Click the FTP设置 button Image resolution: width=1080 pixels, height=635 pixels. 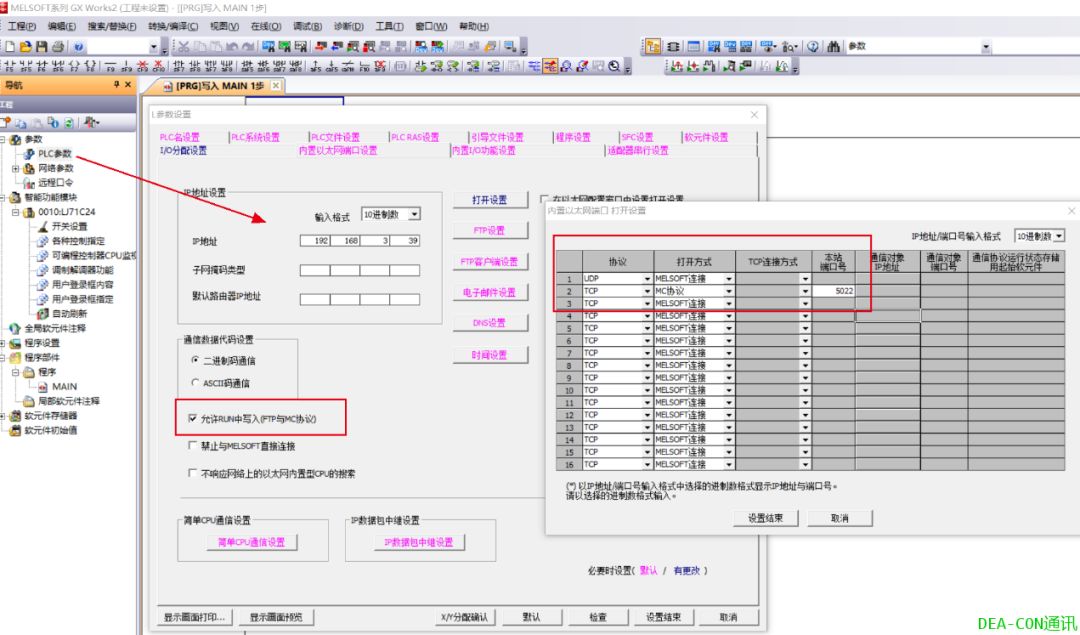(490, 230)
